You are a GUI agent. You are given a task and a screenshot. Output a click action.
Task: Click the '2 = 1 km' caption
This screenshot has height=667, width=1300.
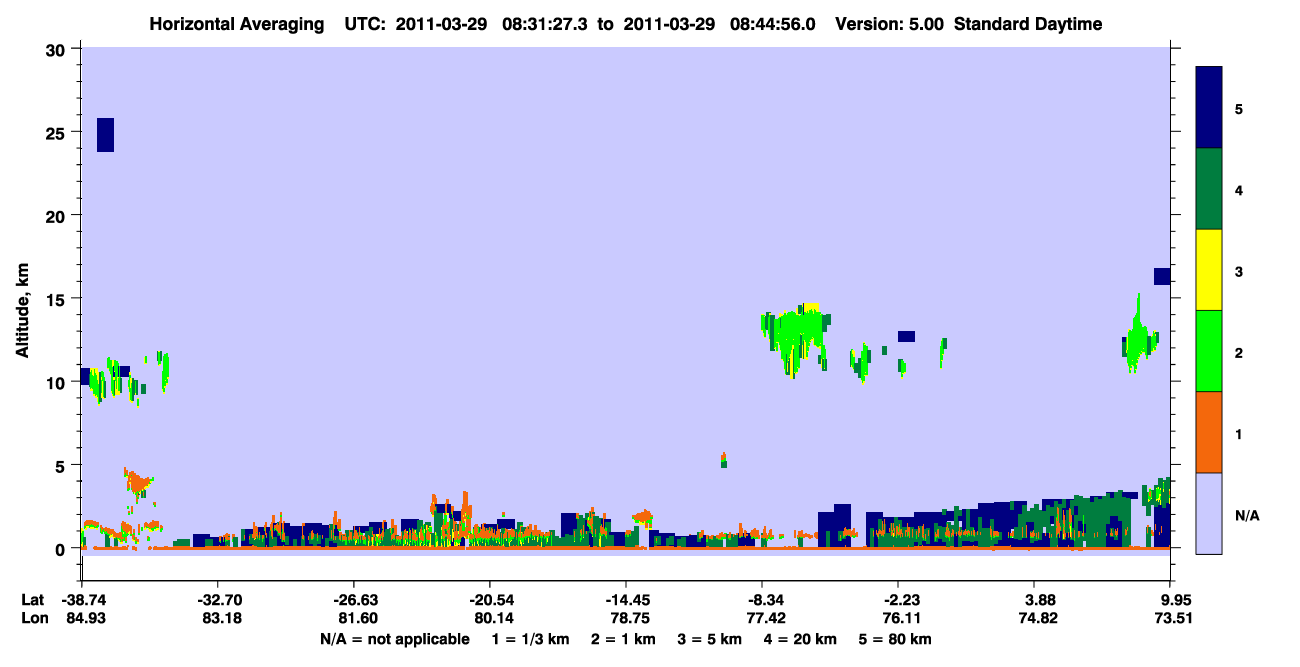623,639
